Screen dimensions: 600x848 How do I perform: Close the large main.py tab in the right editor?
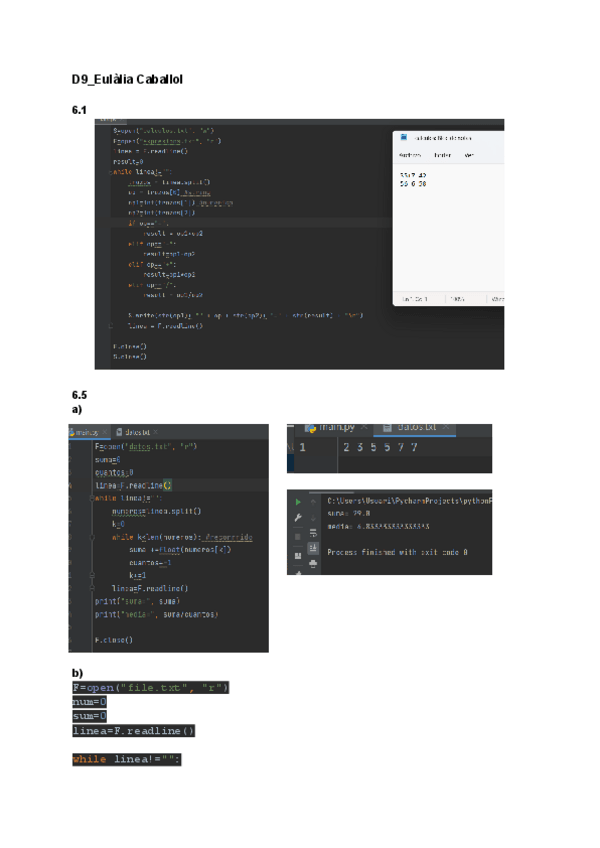[364, 427]
